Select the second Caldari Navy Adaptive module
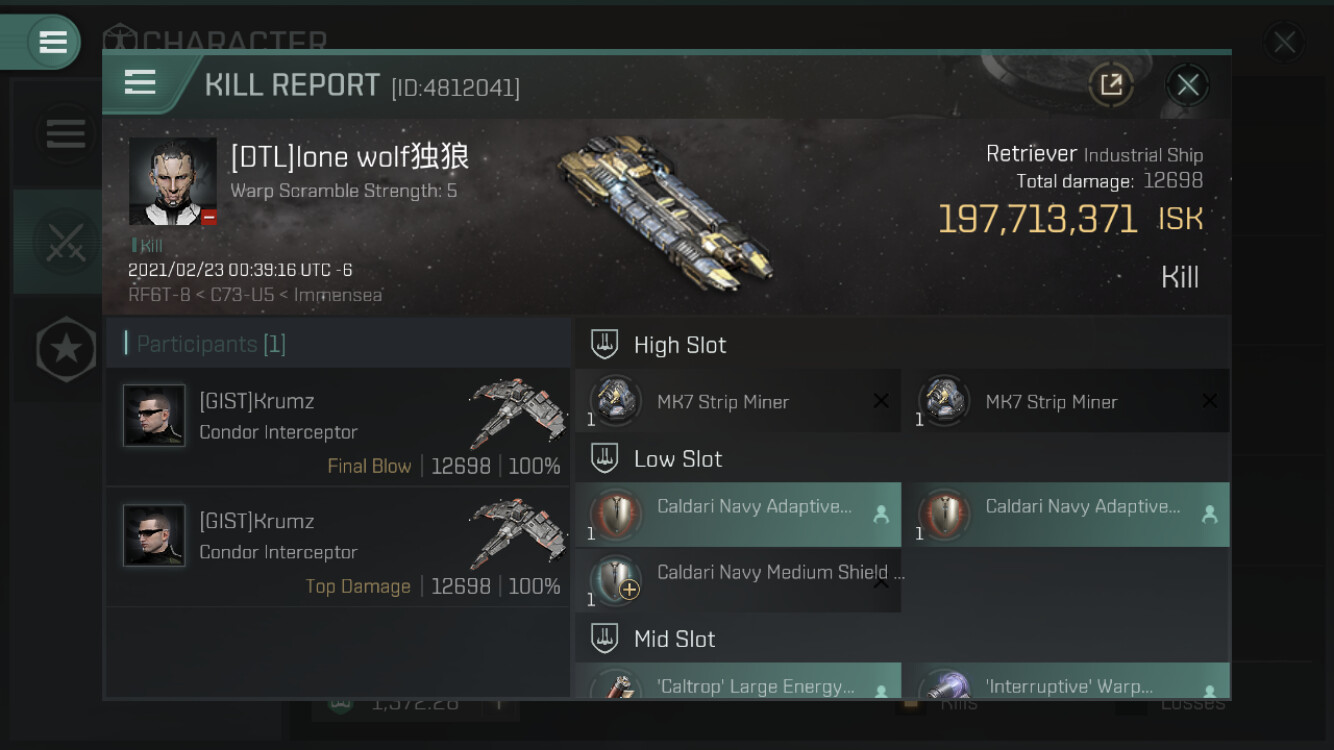The height and width of the screenshot is (750, 1334). [1067, 514]
